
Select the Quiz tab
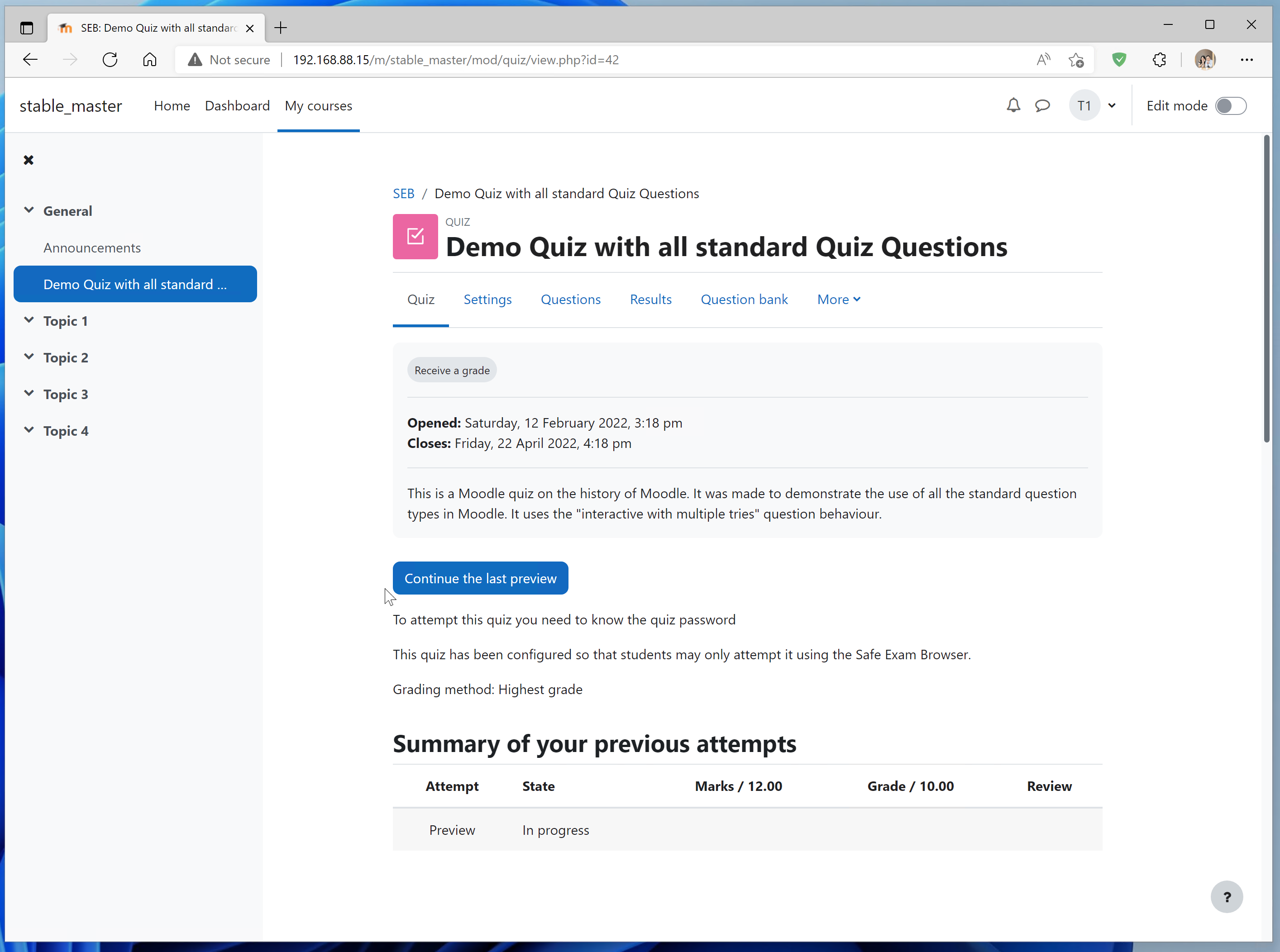coord(421,300)
